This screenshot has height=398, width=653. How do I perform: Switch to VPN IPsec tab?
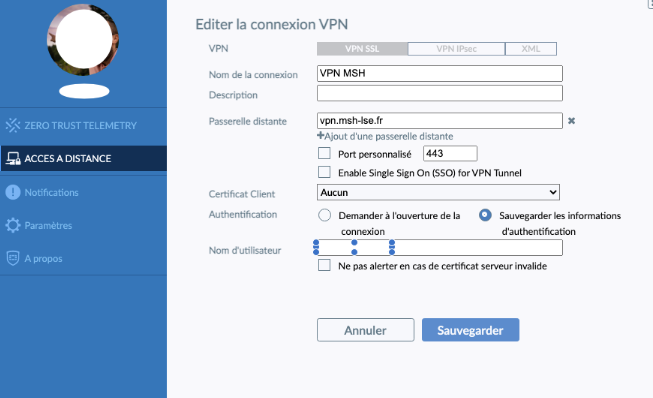pos(456,49)
